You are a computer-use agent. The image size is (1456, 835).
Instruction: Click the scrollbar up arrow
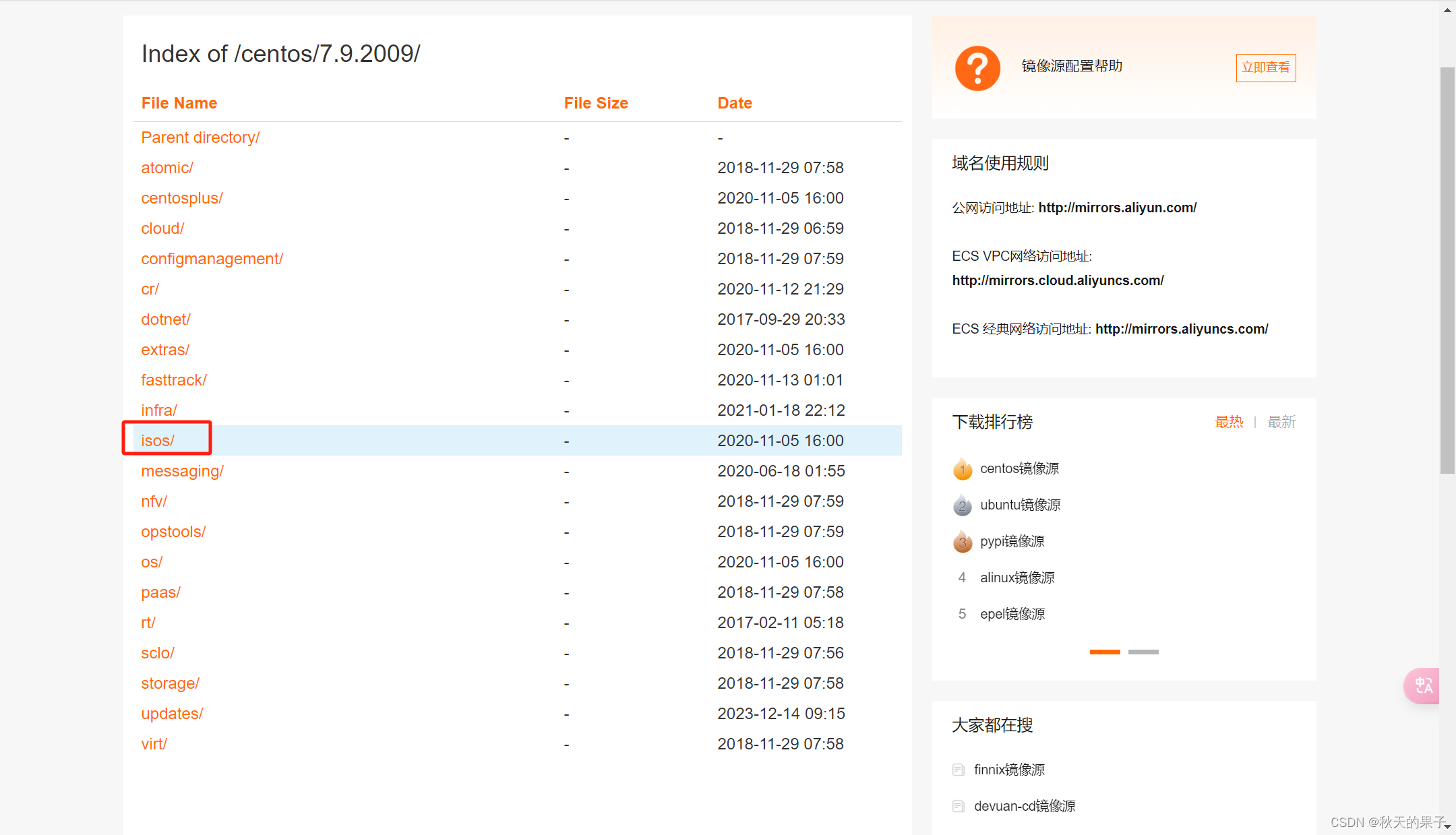(1447, 10)
